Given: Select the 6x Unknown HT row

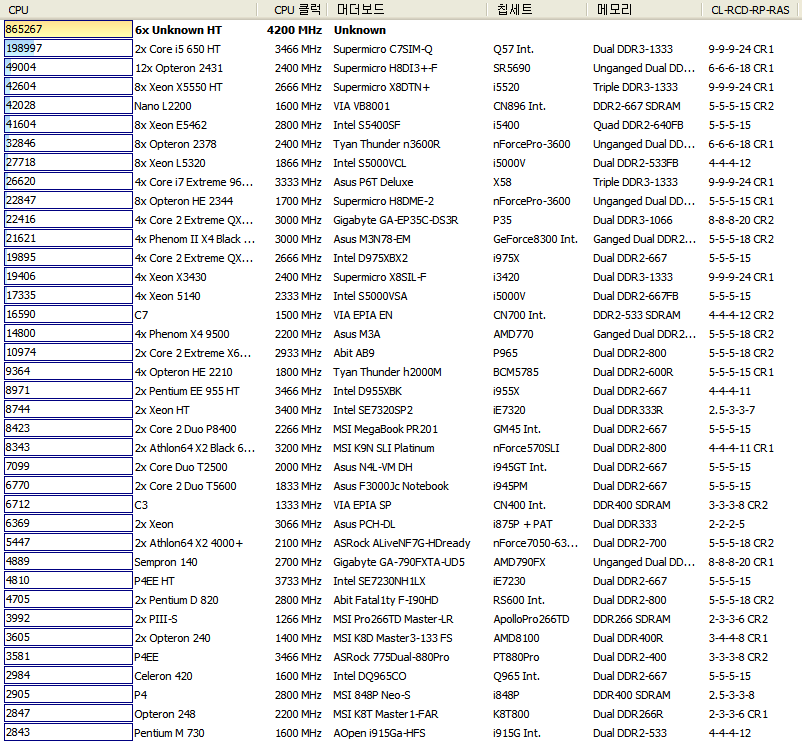Looking at the screenshot, I should (x=178, y=30).
